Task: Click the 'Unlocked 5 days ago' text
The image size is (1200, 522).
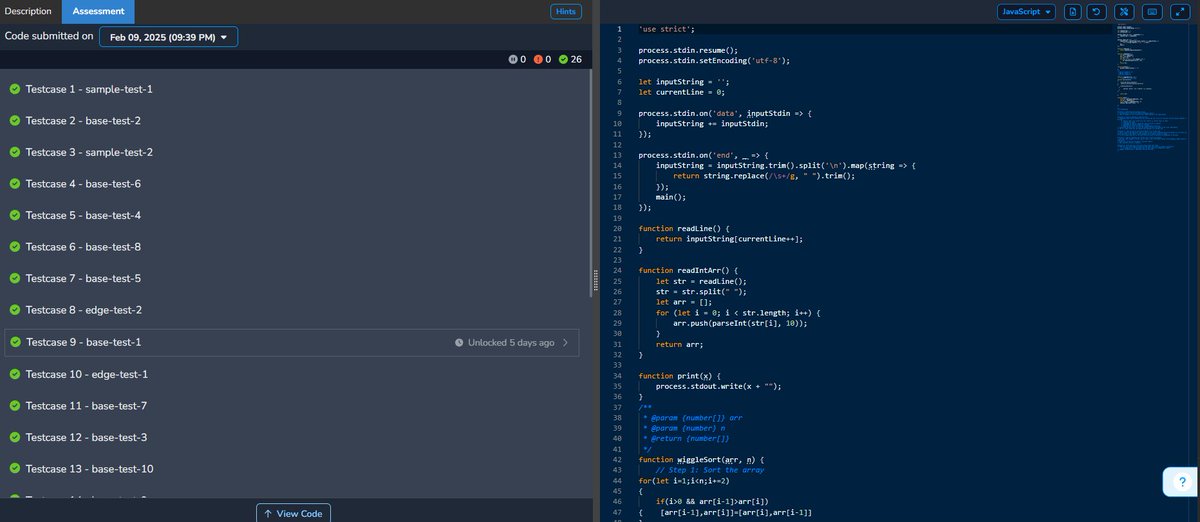Action: click(x=511, y=343)
